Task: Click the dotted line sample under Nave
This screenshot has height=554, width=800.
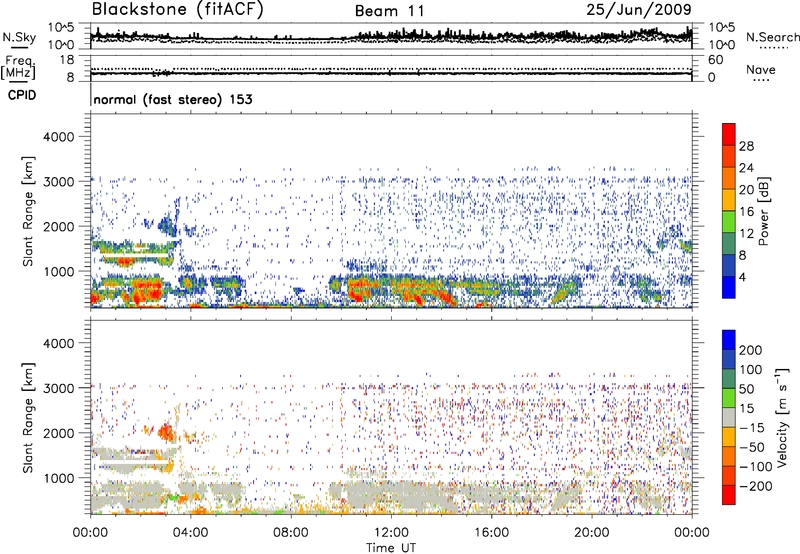Action: [x=762, y=80]
